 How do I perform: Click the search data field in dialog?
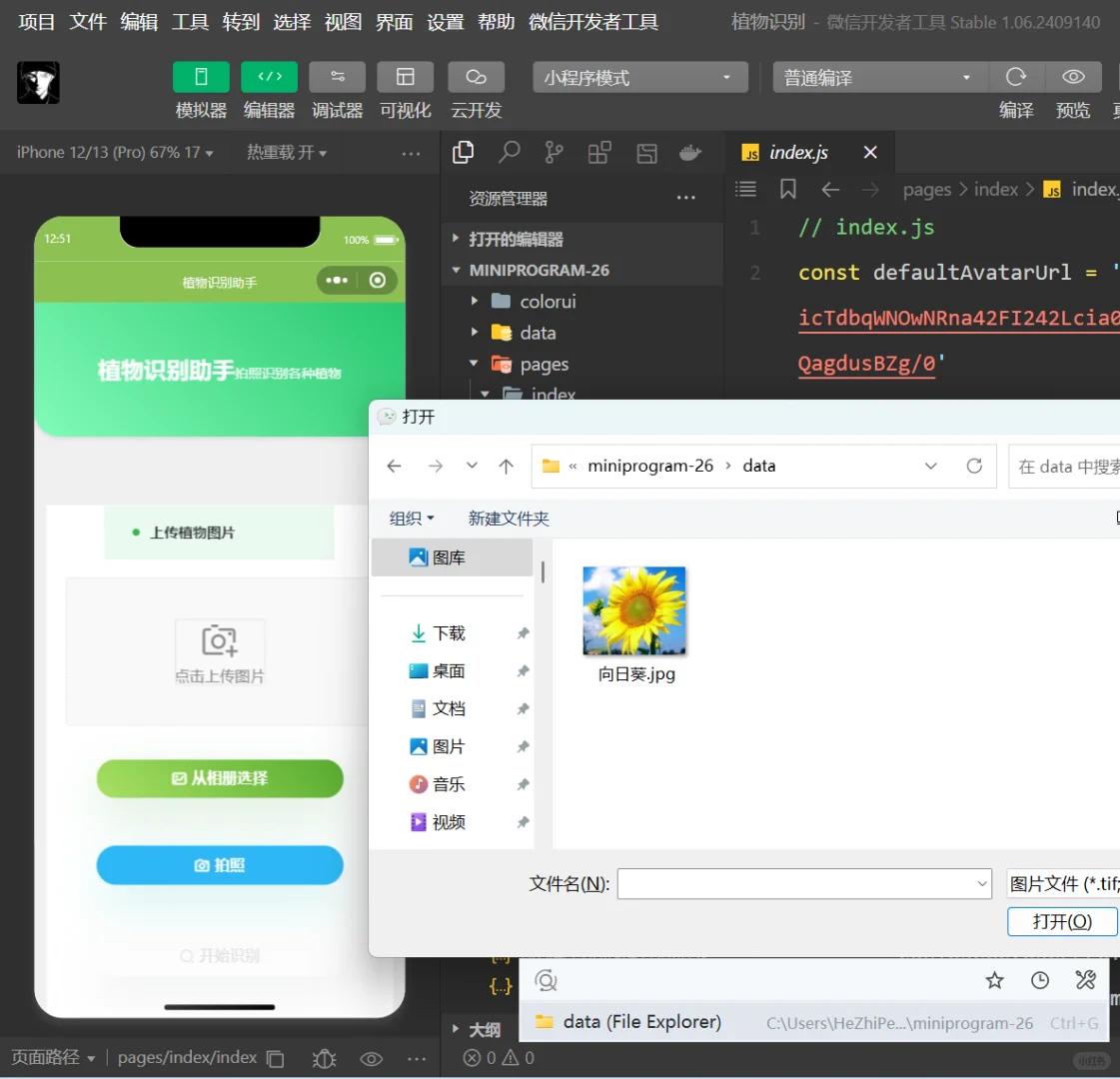pyautogui.click(x=1064, y=467)
